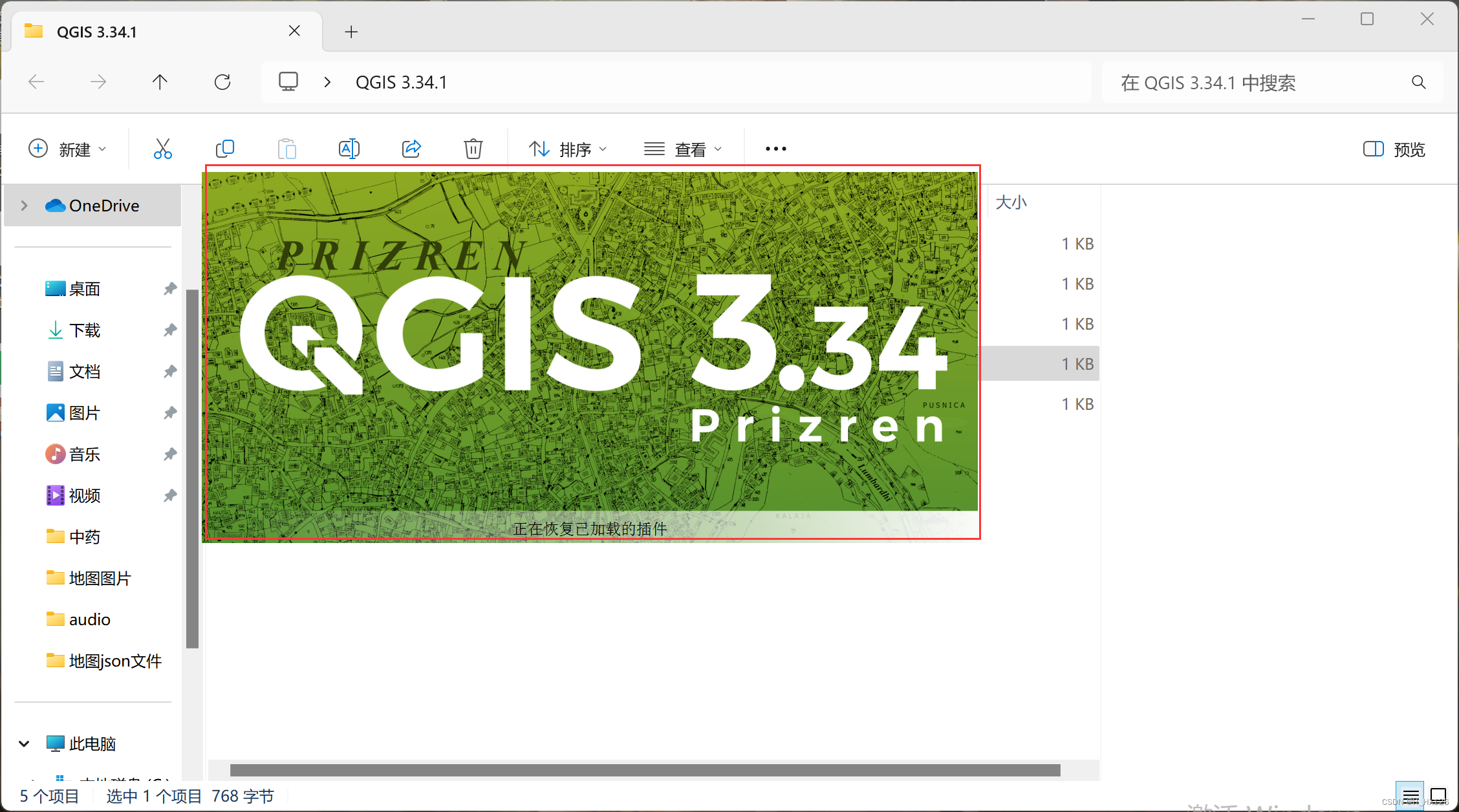Click the Cut scissors icon
This screenshot has width=1459, height=812.
coord(162,149)
